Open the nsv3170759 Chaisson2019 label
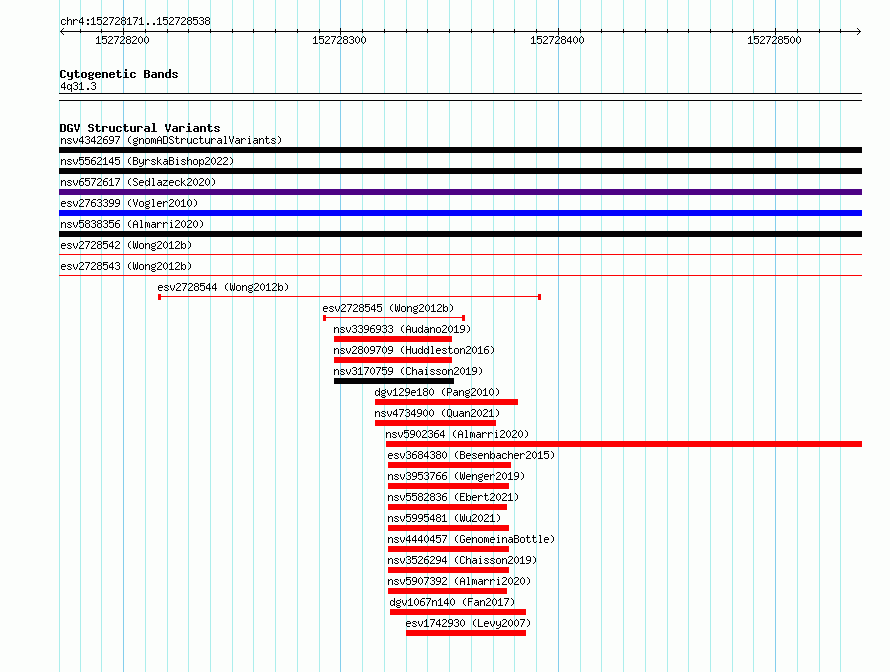This screenshot has height=672, width=890. click(408, 371)
